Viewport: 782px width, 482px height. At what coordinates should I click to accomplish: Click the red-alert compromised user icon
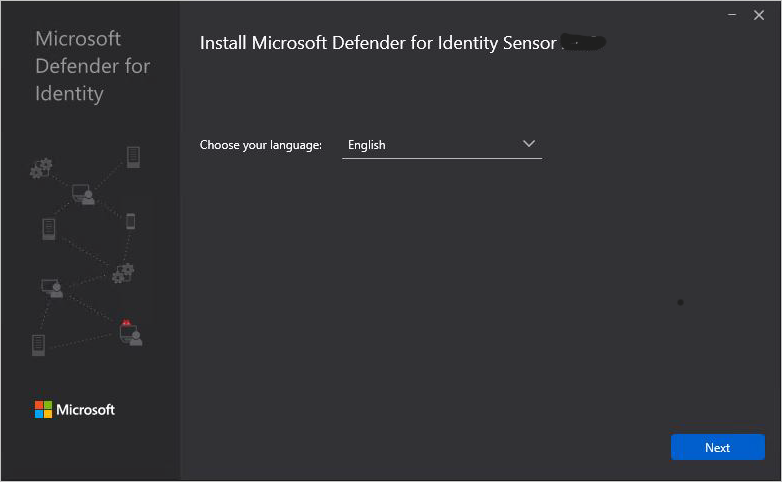tap(131, 333)
